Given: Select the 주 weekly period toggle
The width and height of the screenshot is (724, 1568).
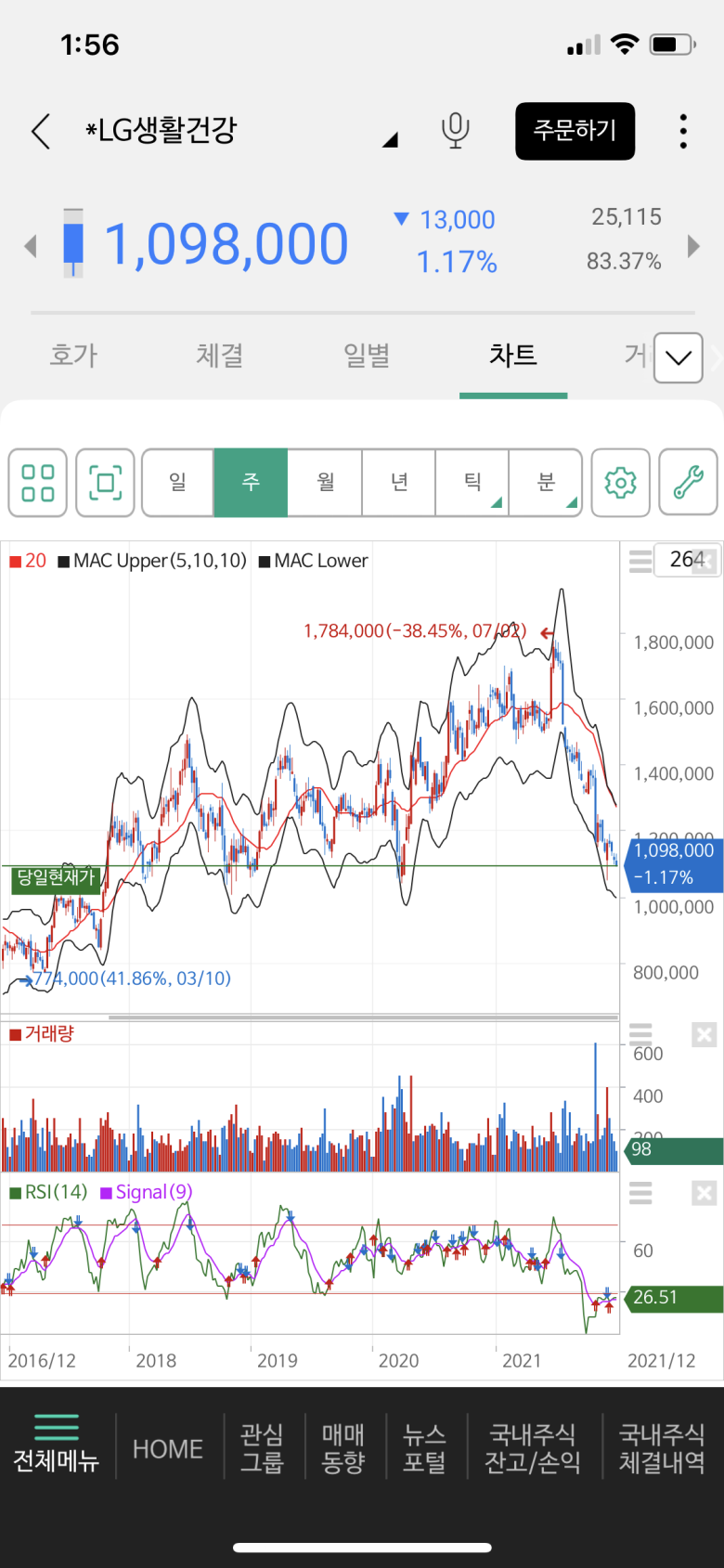Looking at the screenshot, I should point(251,483).
